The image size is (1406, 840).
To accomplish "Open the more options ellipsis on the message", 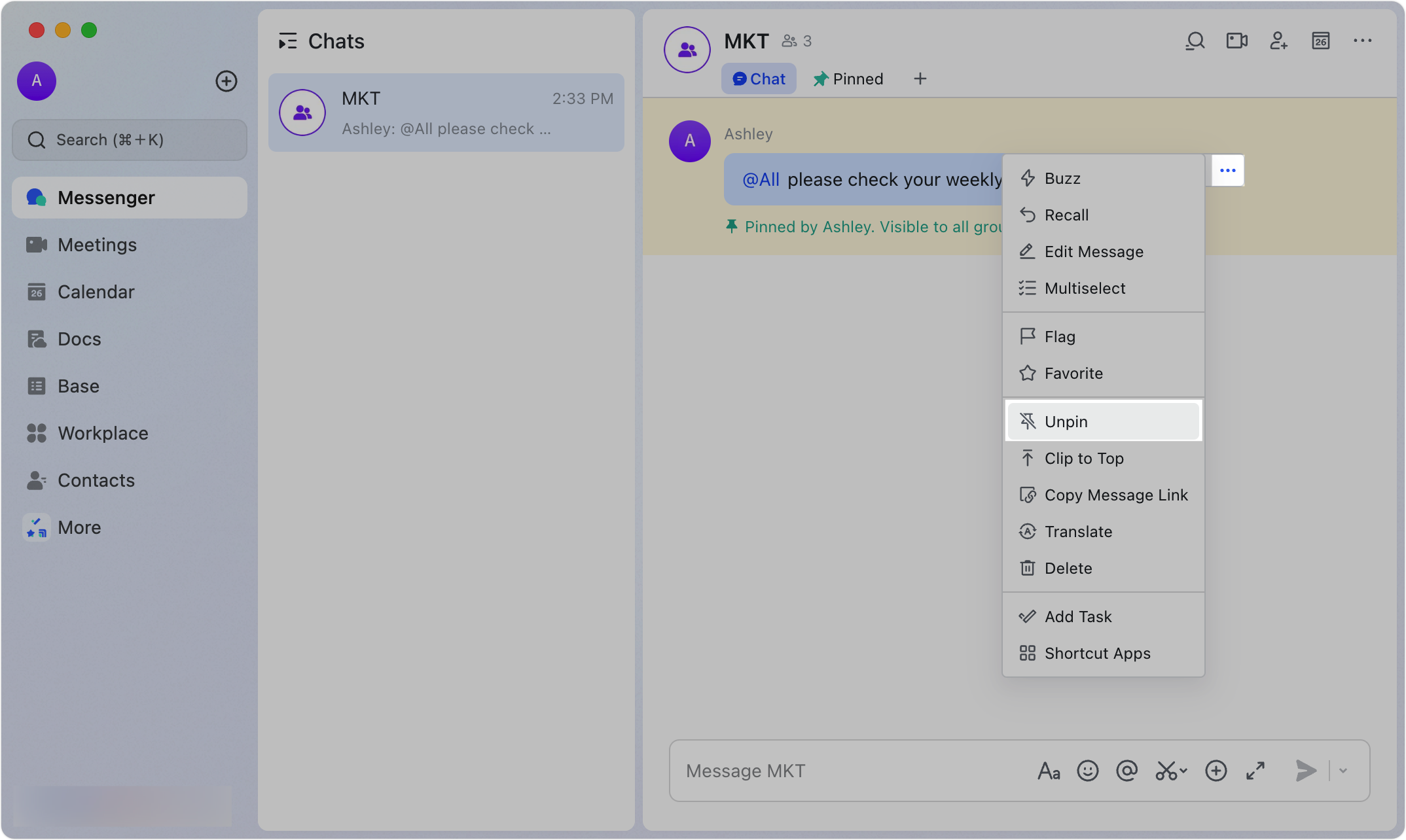I will point(1227,170).
